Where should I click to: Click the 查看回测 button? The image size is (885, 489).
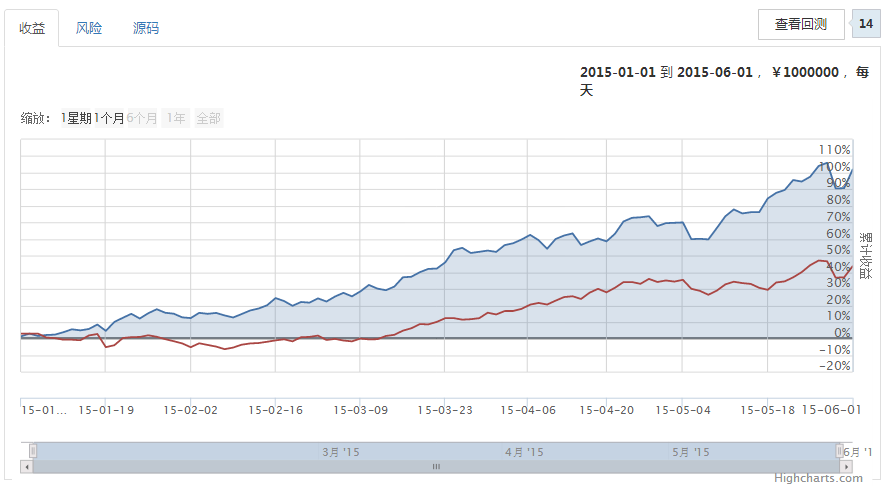click(x=801, y=24)
